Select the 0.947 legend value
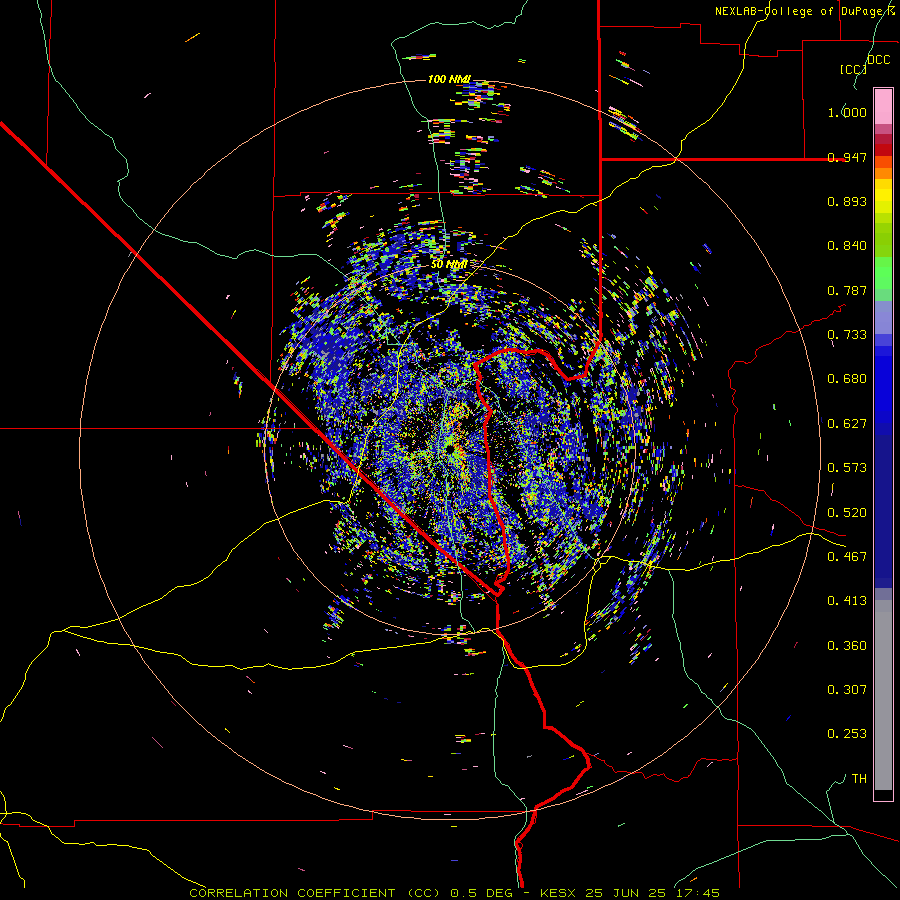This screenshot has height=900, width=900. pos(847,157)
